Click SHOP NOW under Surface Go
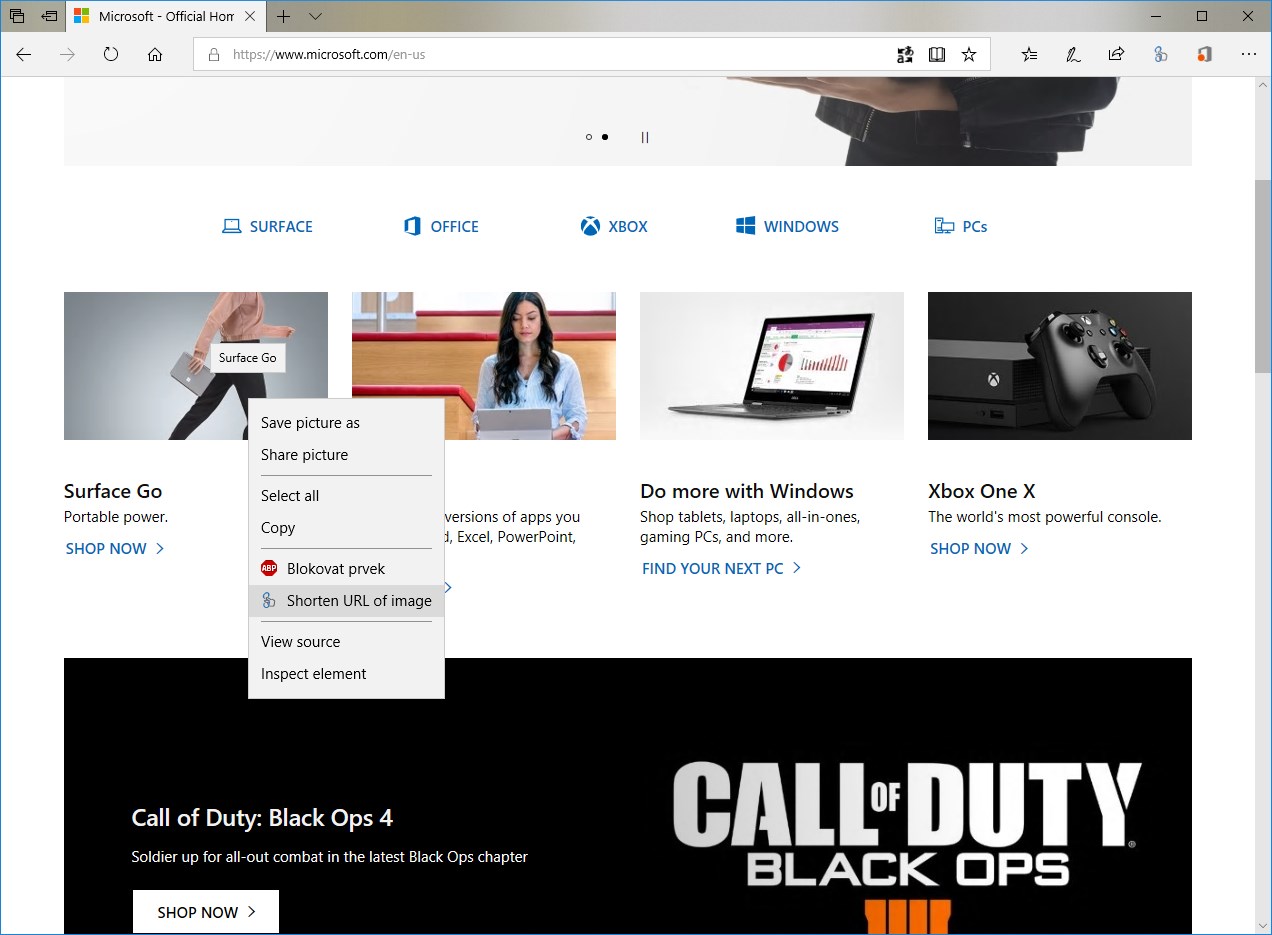Screen dimensions: 1272x935 coord(115,548)
